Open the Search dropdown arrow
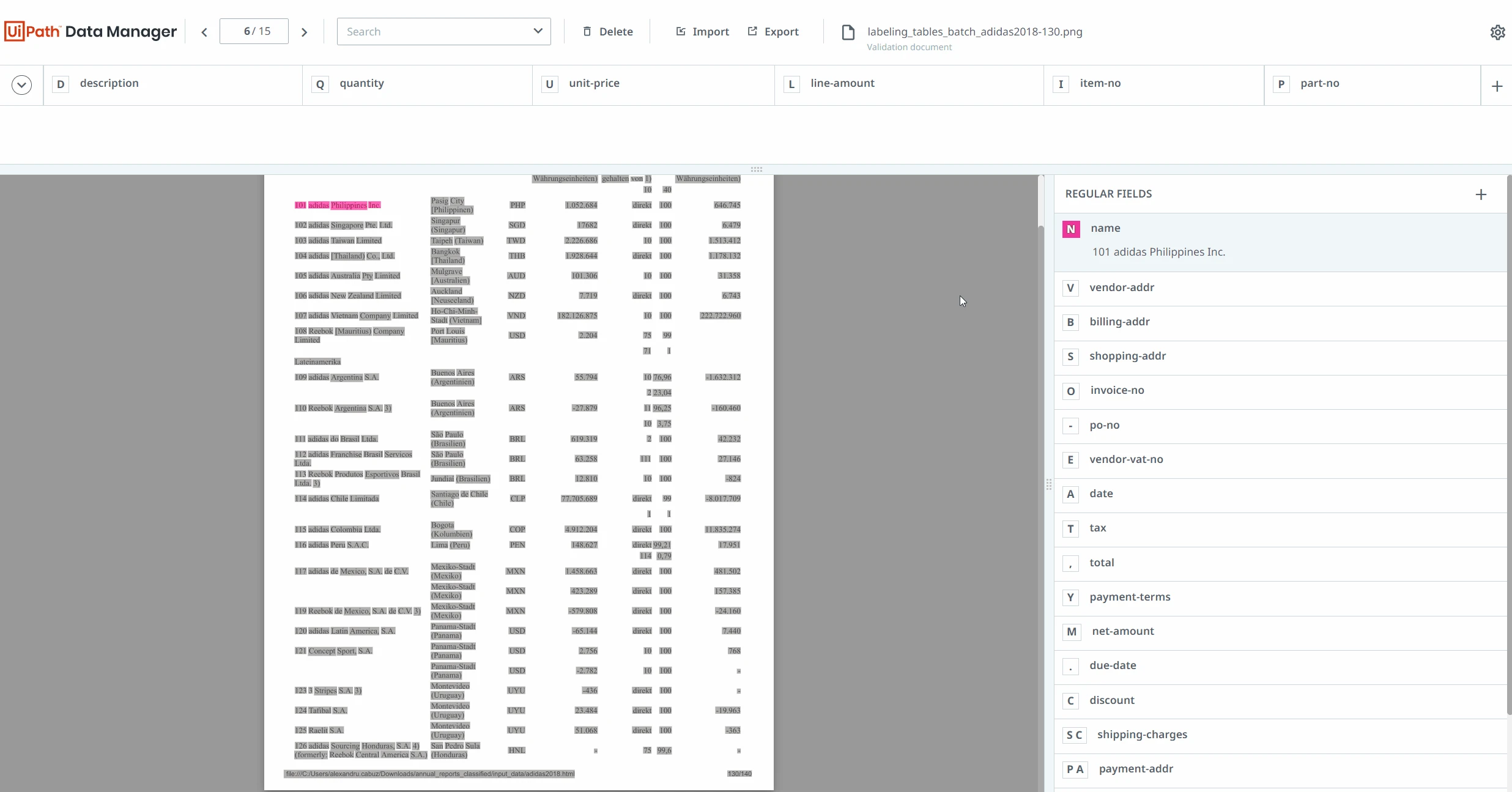 (x=538, y=31)
